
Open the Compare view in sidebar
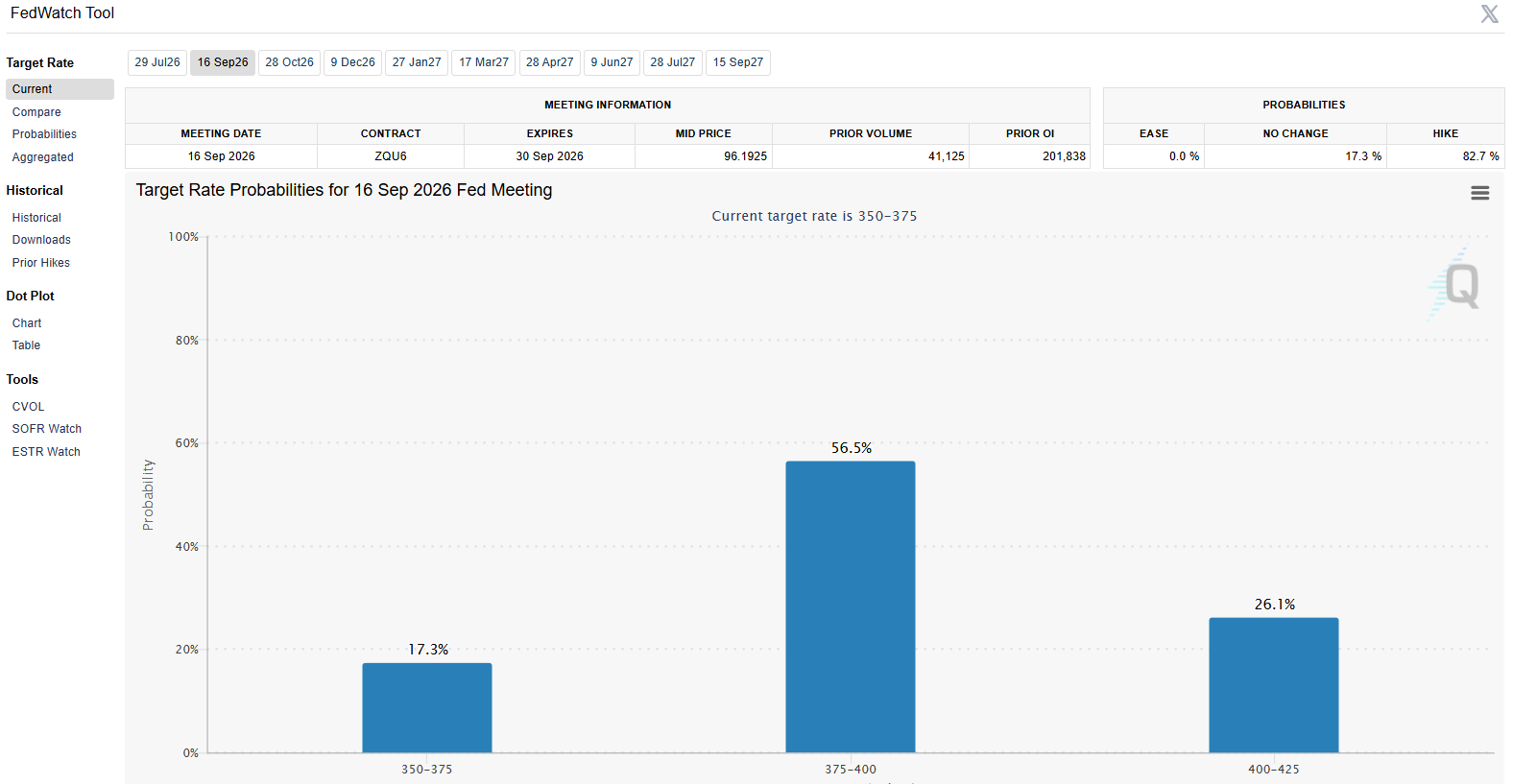pos(36,112)
